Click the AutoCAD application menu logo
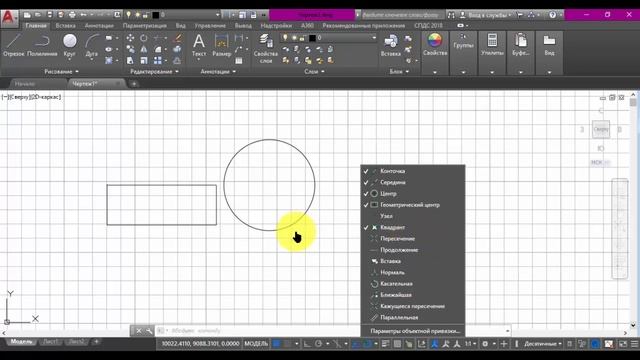The height and width of the screenshot is (360, 640). pos(9,18)
